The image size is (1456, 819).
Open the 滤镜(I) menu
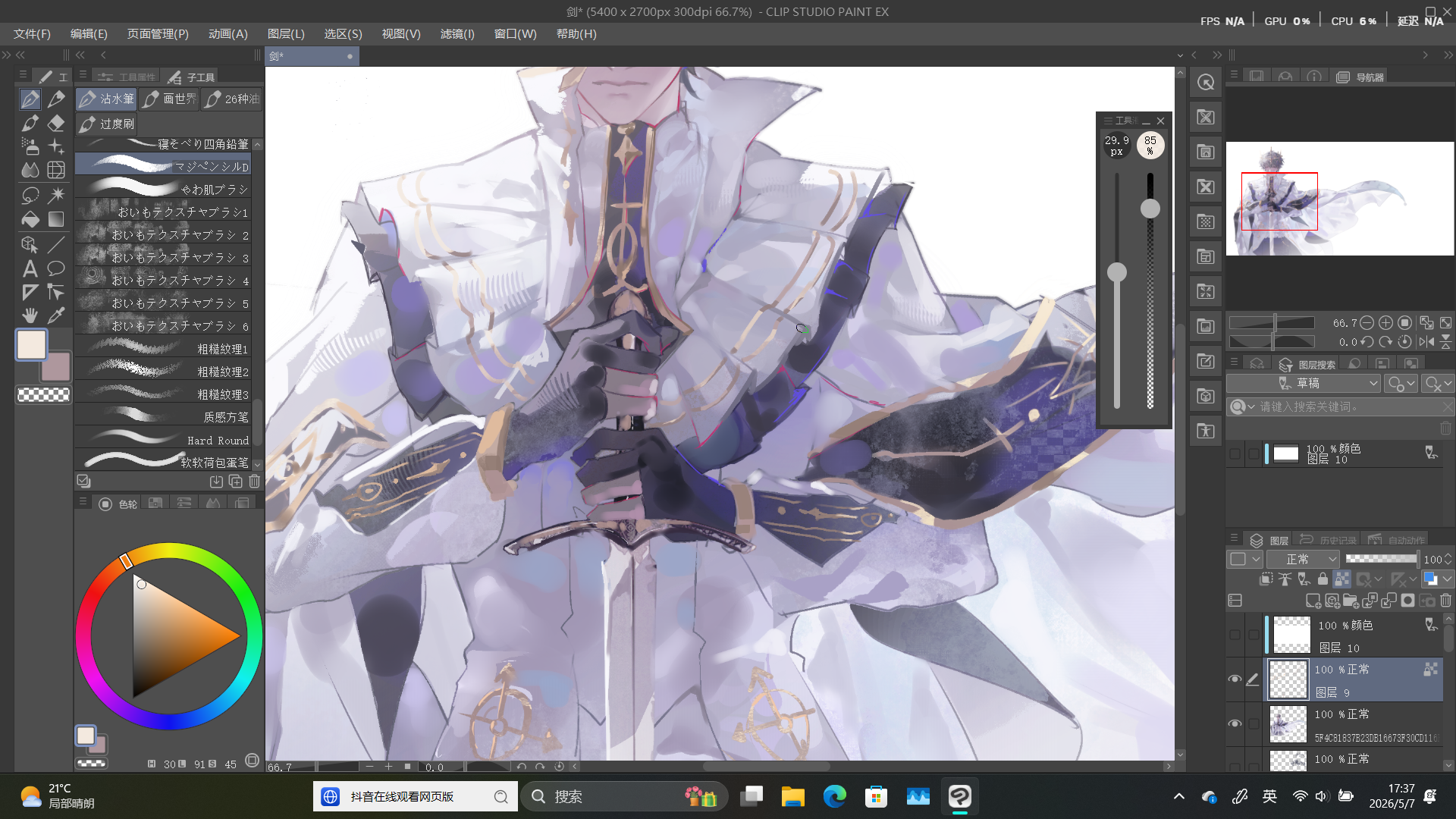(x=457, y=34)
